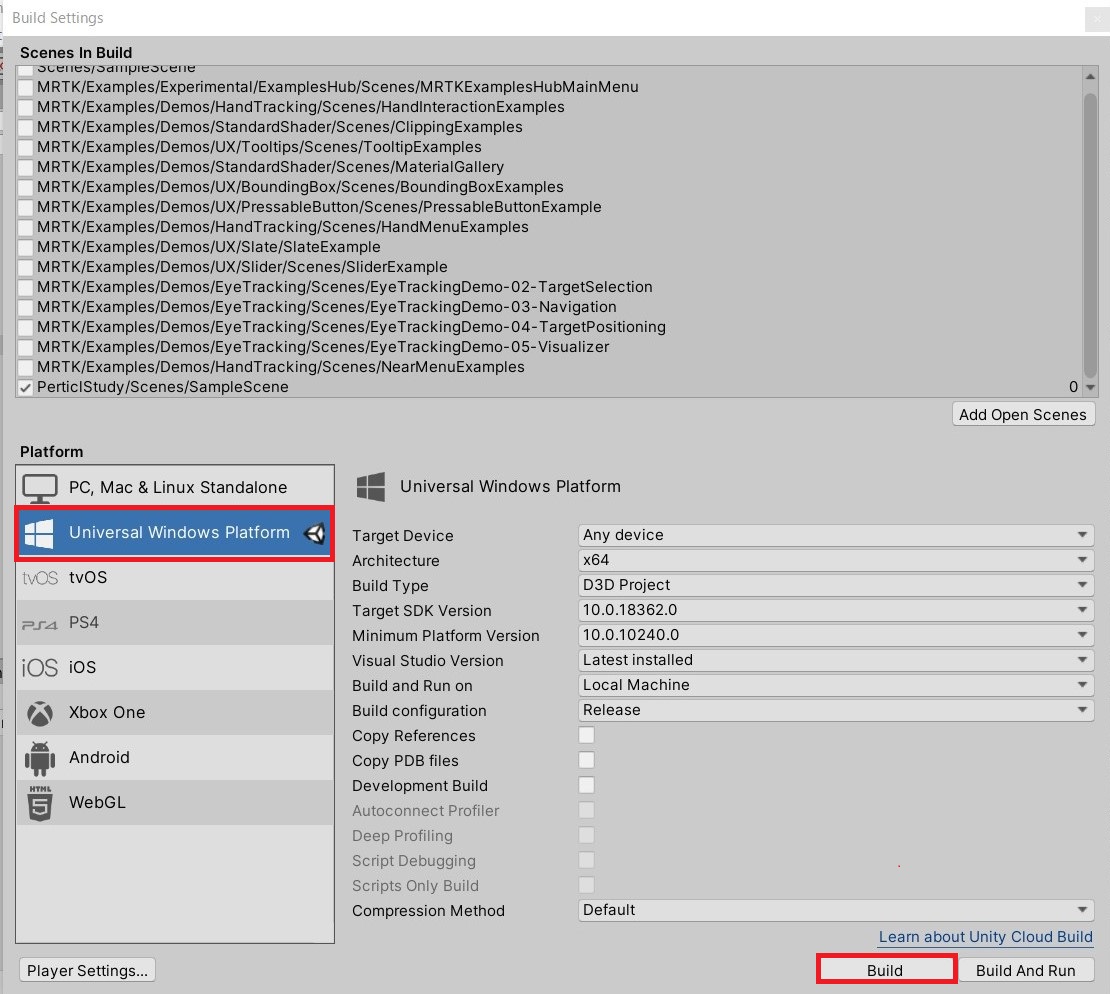The width and height of the screenshot is (1110, 994).
Task: Open the Target Device dropdown
Action: point(835,535)
